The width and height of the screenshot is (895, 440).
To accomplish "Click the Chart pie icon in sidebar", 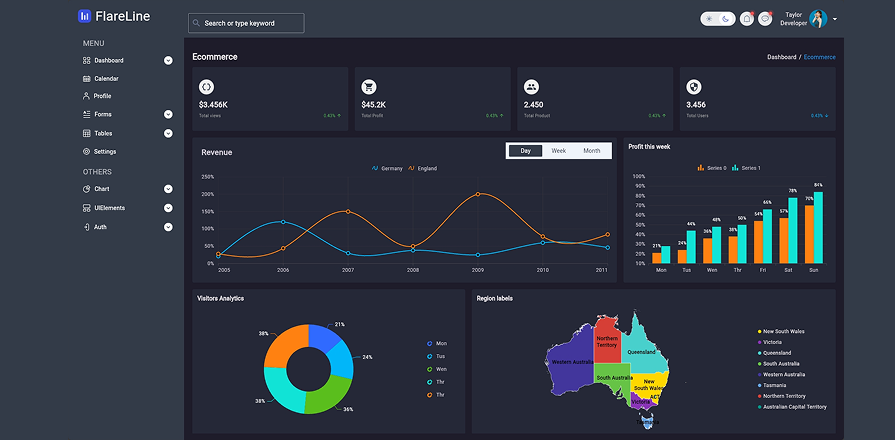I will coord(87,189).
